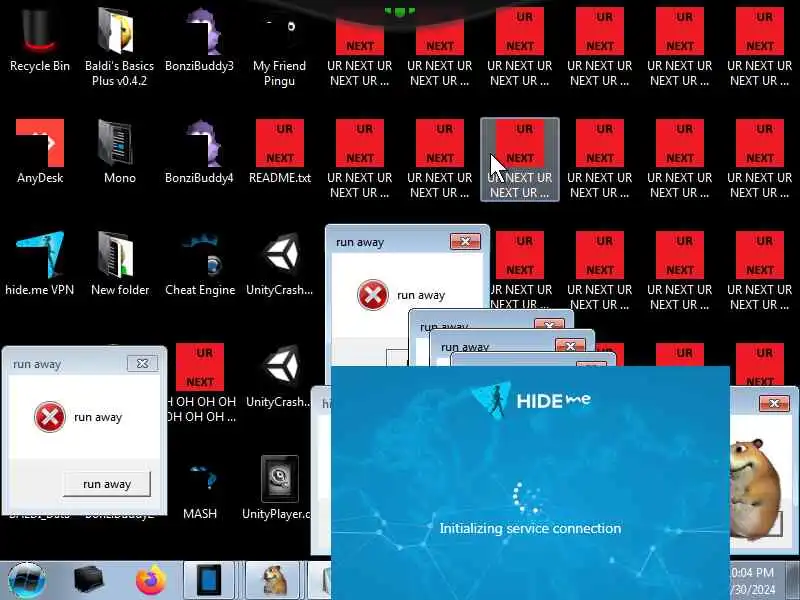Click the run away button in left dialog
The height and width of the screenshot is (600, 800).
point(107,484)
